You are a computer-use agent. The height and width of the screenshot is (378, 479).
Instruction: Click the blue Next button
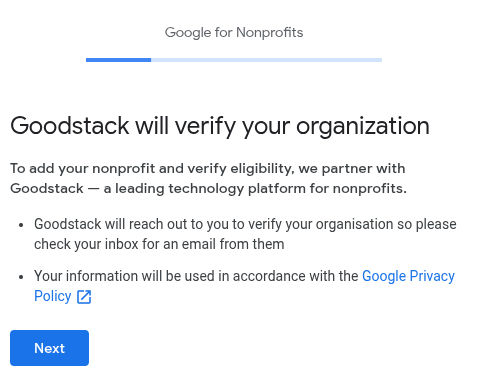click(49, 348)
